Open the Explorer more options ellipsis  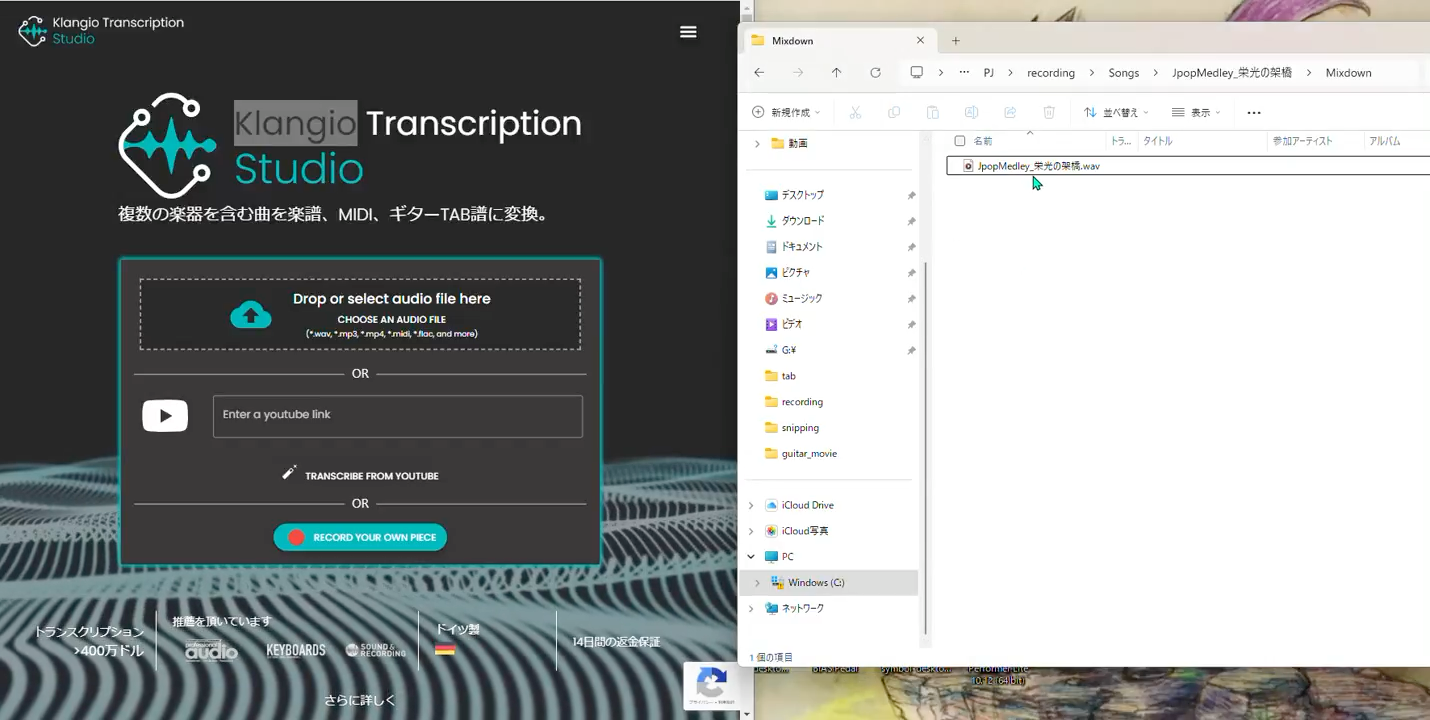point(1254,113)
